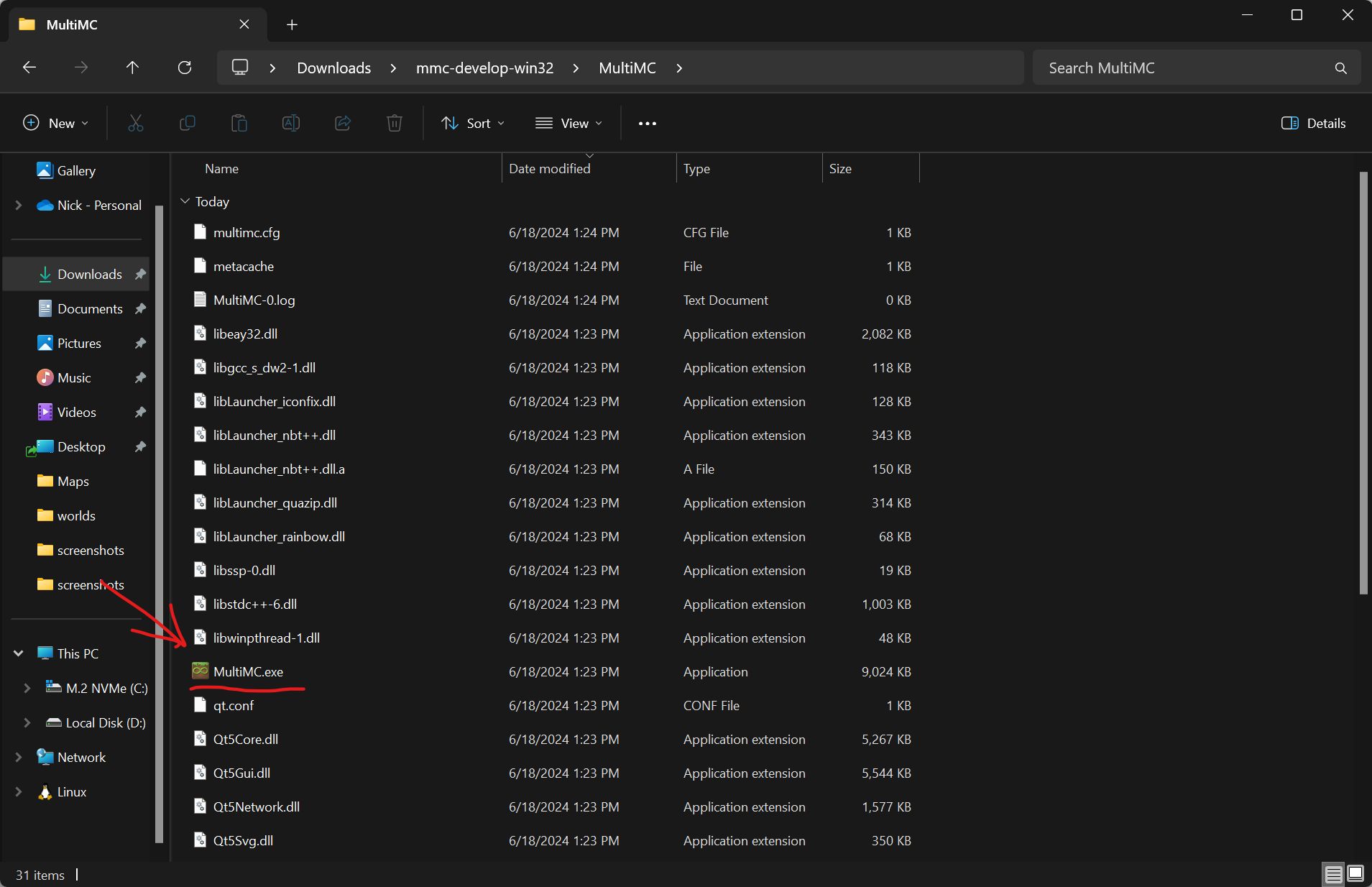1372x887 pixels.
Task: Refresh the folder view
Action: click(185, 68)
